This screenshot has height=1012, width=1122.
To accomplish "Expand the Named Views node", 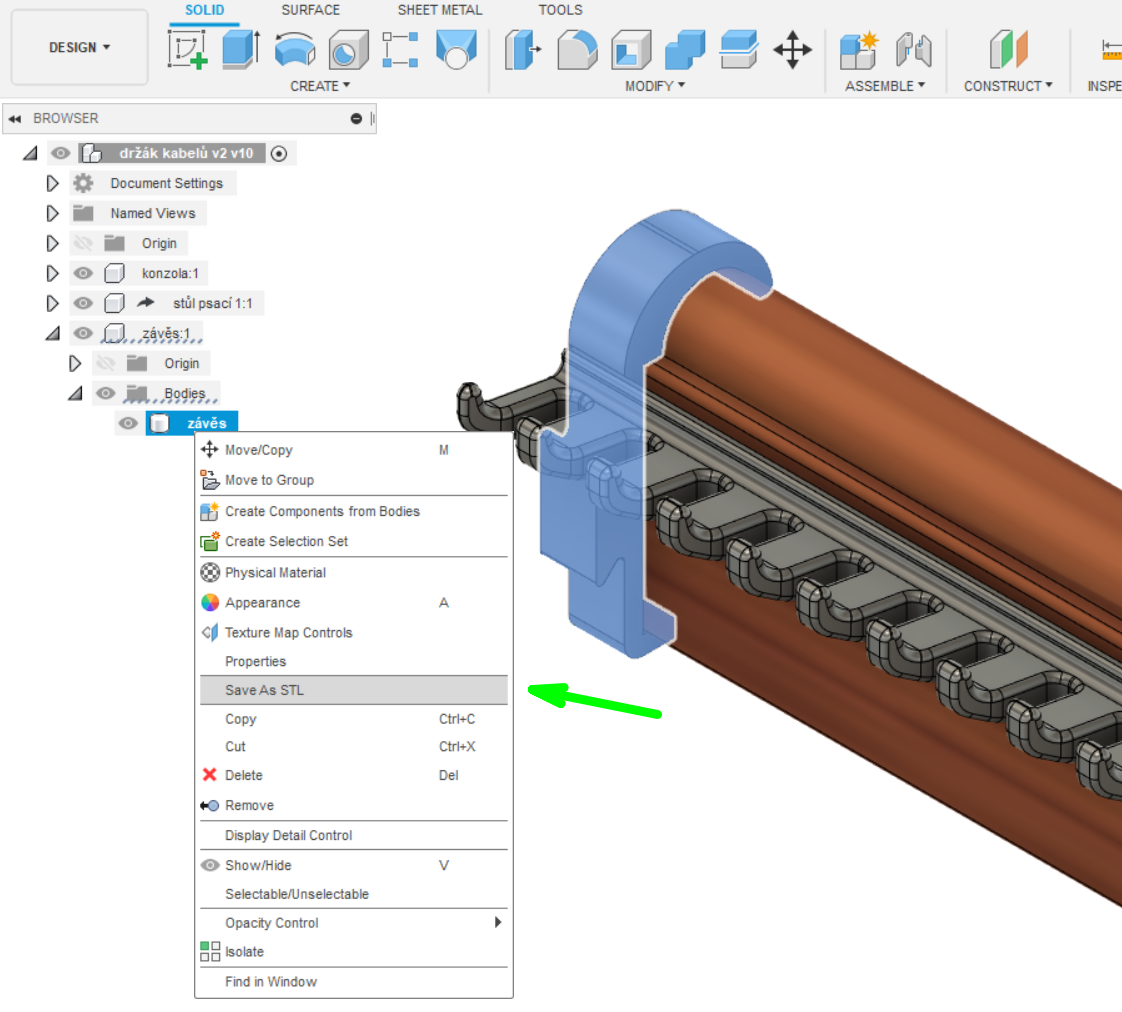I will coord(53,213).
